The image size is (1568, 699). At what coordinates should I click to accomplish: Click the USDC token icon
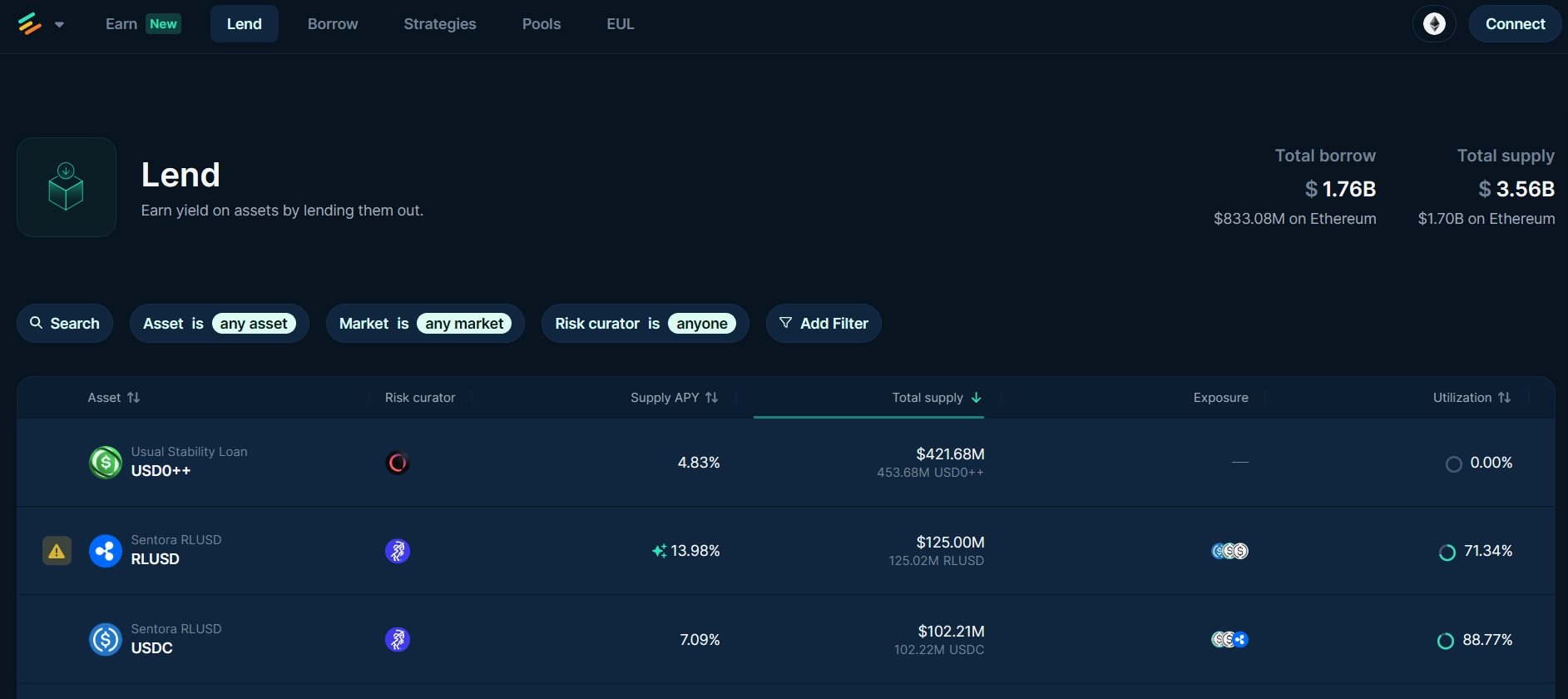pyautogui.click(x=106, y=640)
